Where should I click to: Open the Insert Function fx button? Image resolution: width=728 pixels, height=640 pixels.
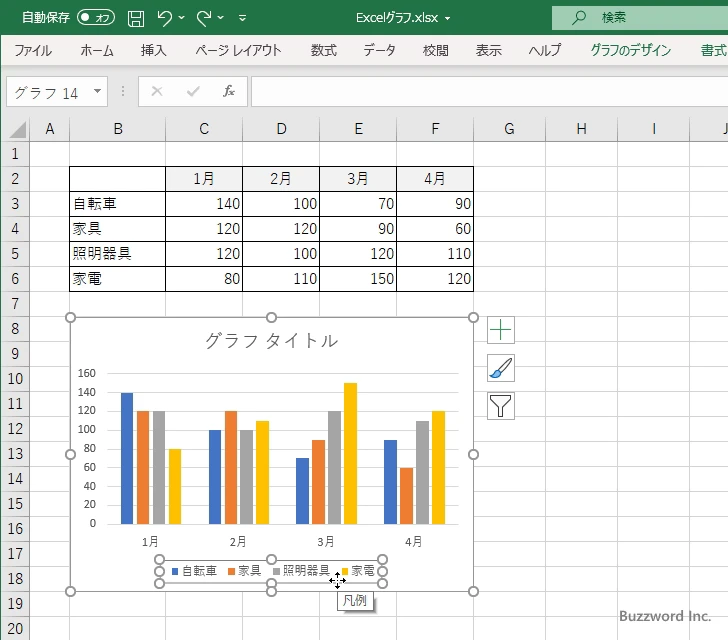tap(228, 91)
